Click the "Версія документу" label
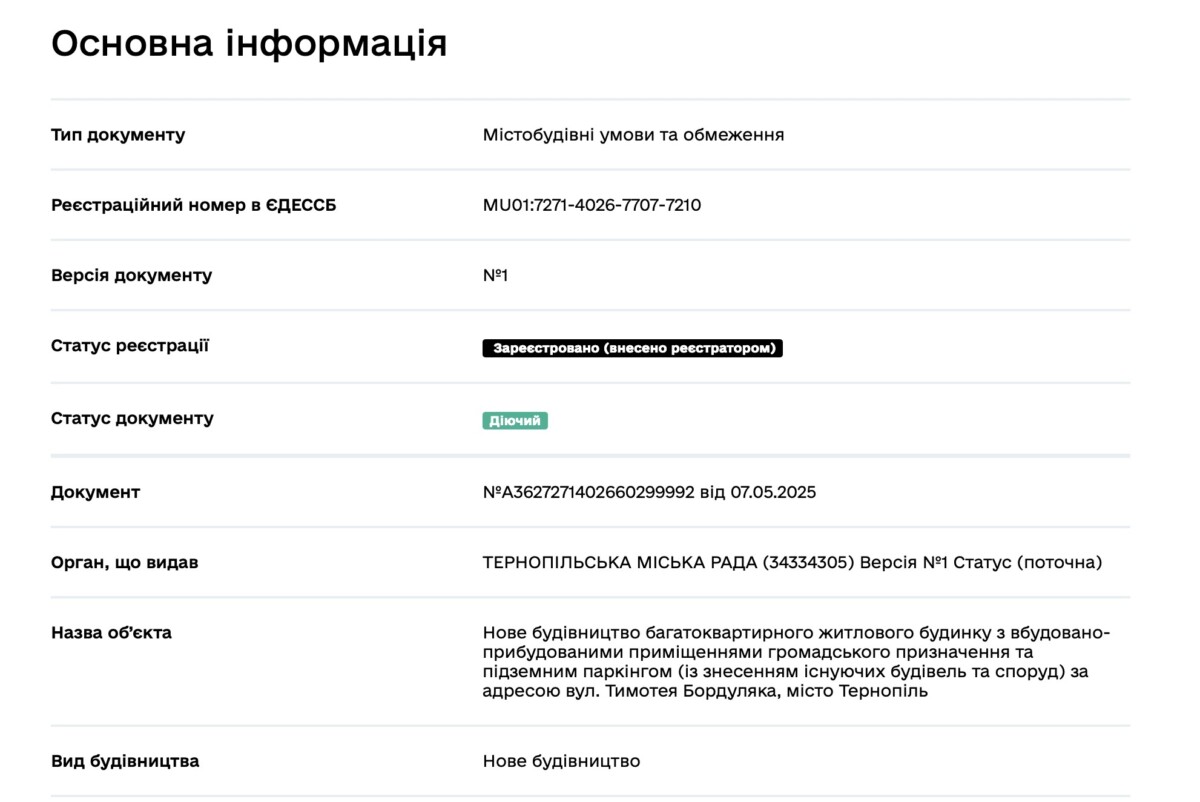This screenshot has width=1200, height=802. coord(131,275)
